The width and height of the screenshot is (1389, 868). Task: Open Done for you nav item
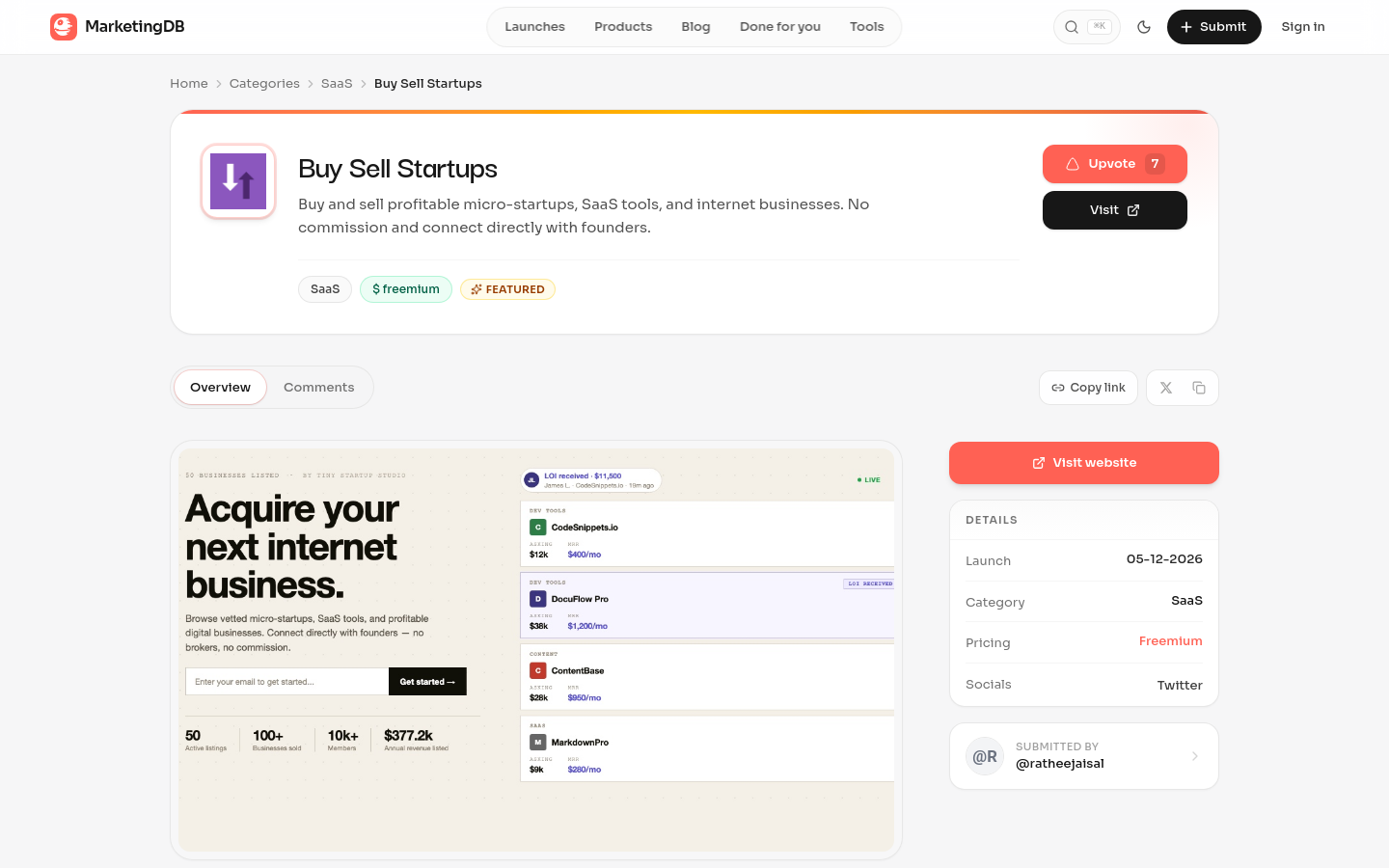pos(780,27)
